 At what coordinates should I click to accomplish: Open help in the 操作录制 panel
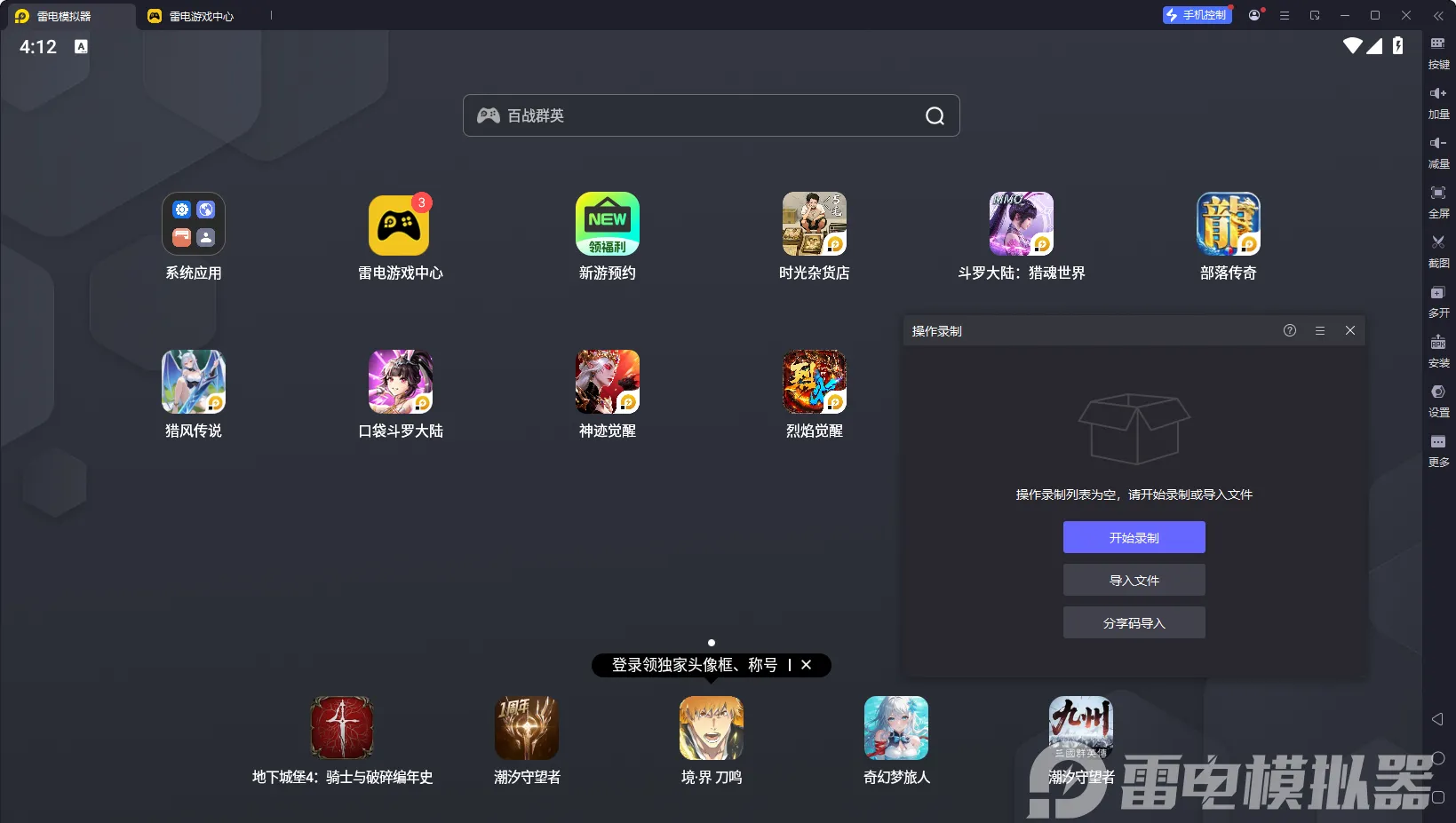(1290, 330)
